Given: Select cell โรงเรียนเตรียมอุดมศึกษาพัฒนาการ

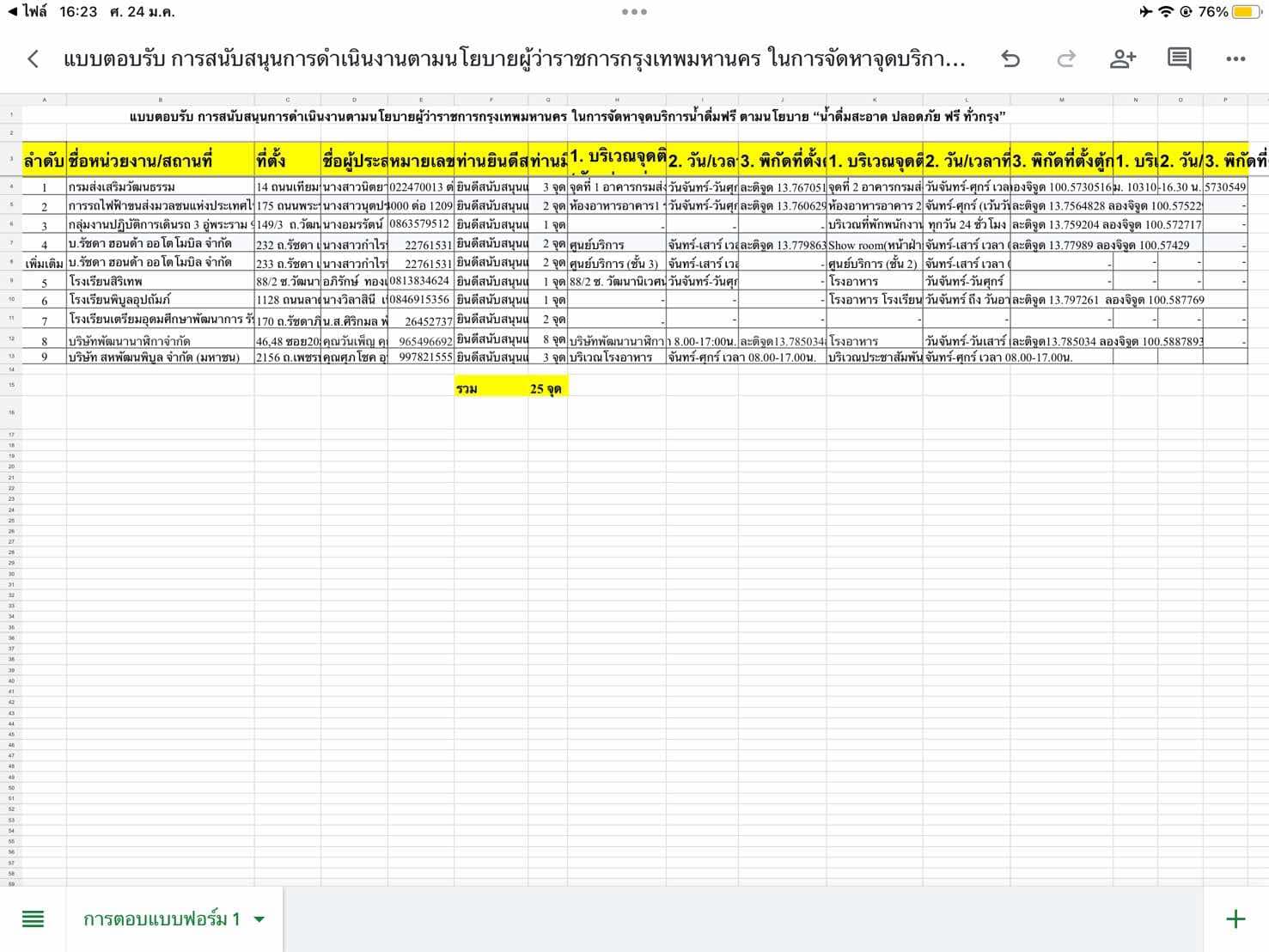Looking at the screenshot, I should (160, 319).
